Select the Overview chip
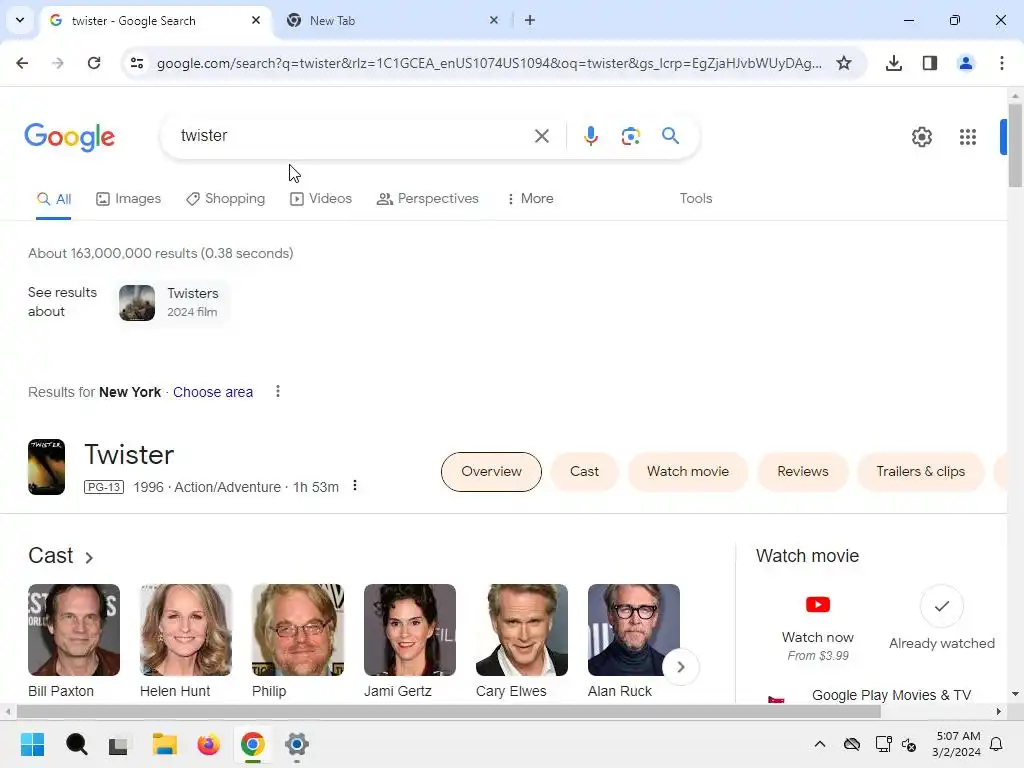 click(491, 472)
